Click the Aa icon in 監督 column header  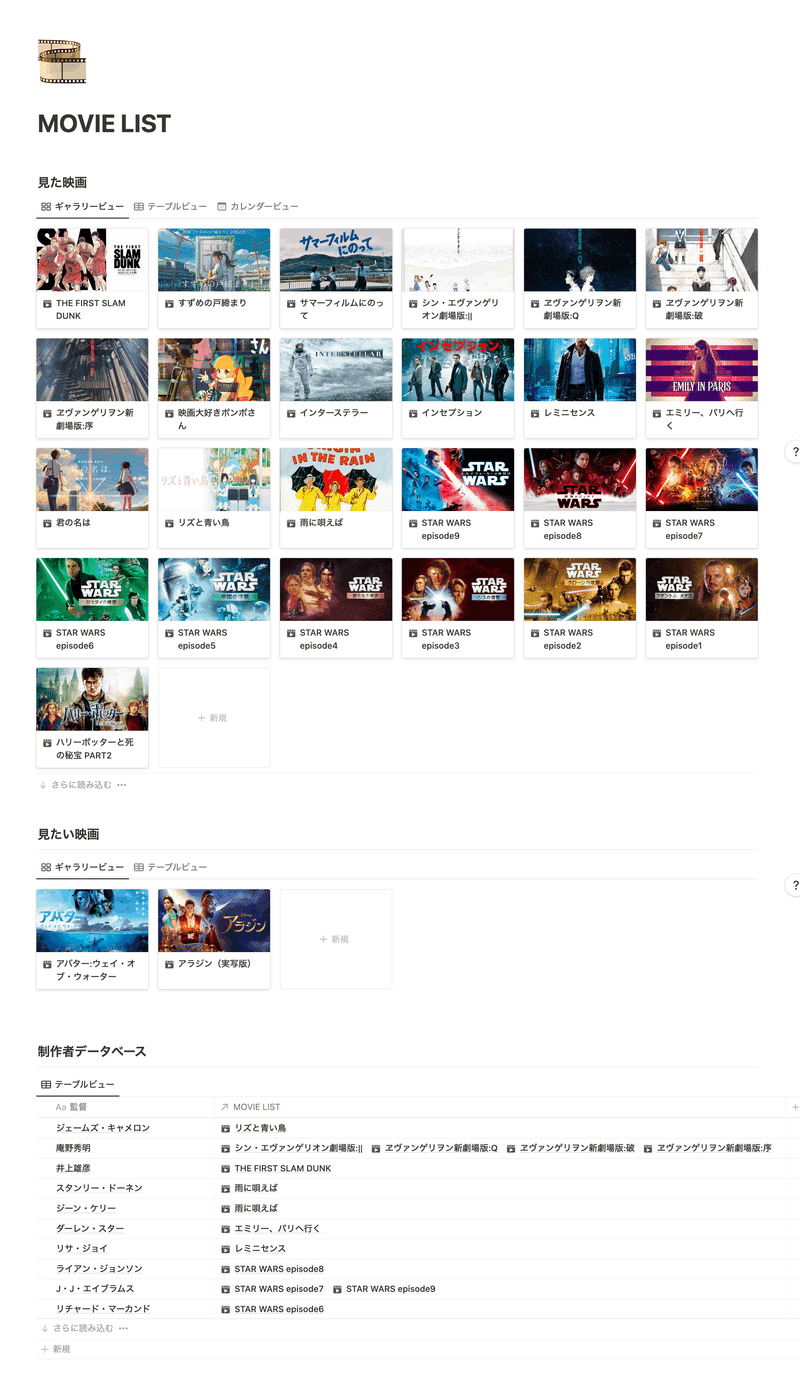(x=60, y=1107)
